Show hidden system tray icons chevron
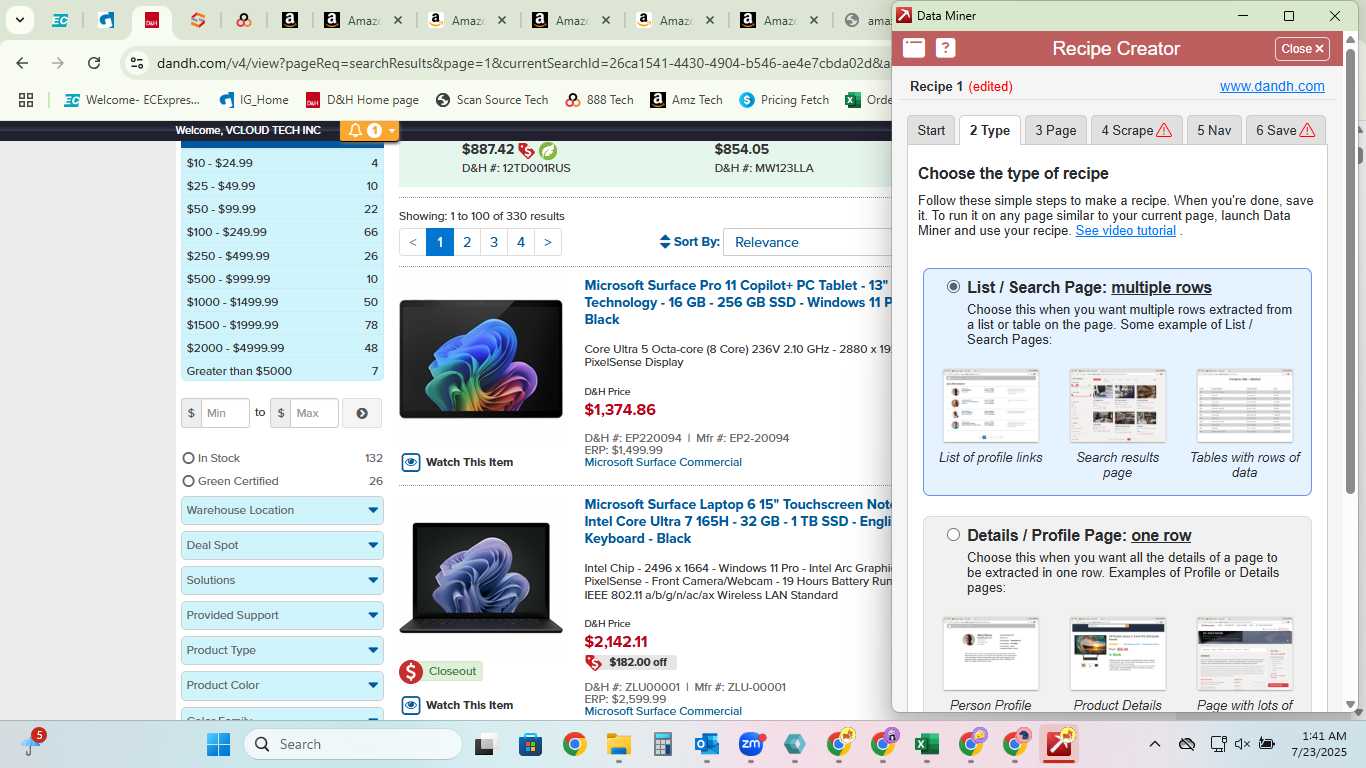Screen dimensions: 1366x768 [1154, 744]
